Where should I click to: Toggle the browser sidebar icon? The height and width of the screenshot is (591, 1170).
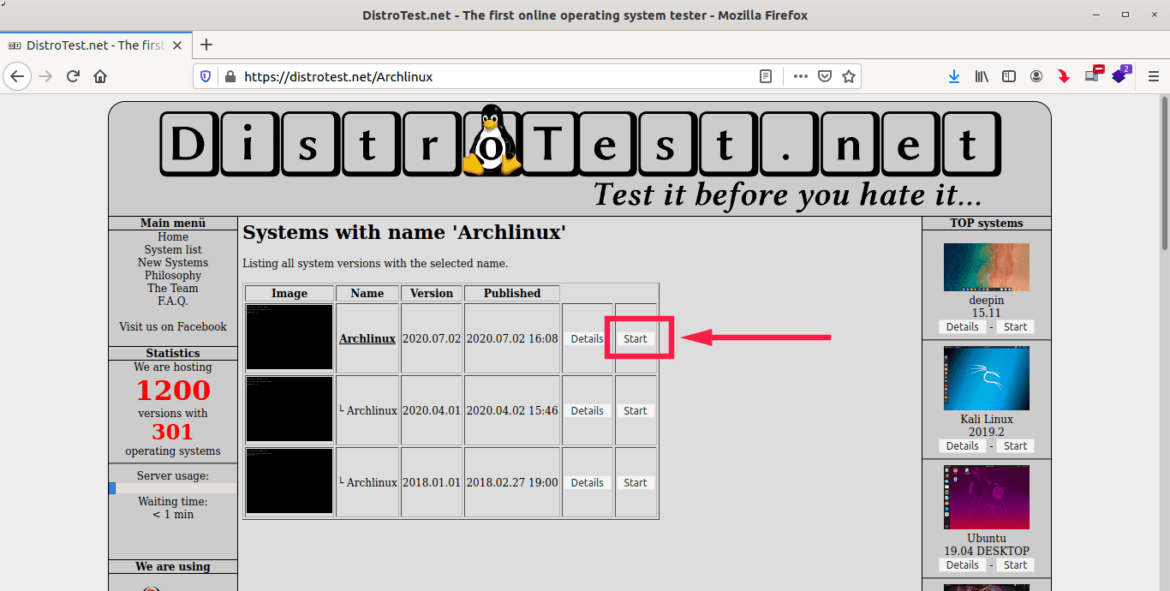pyautogui.click(x=1009, y=76)
